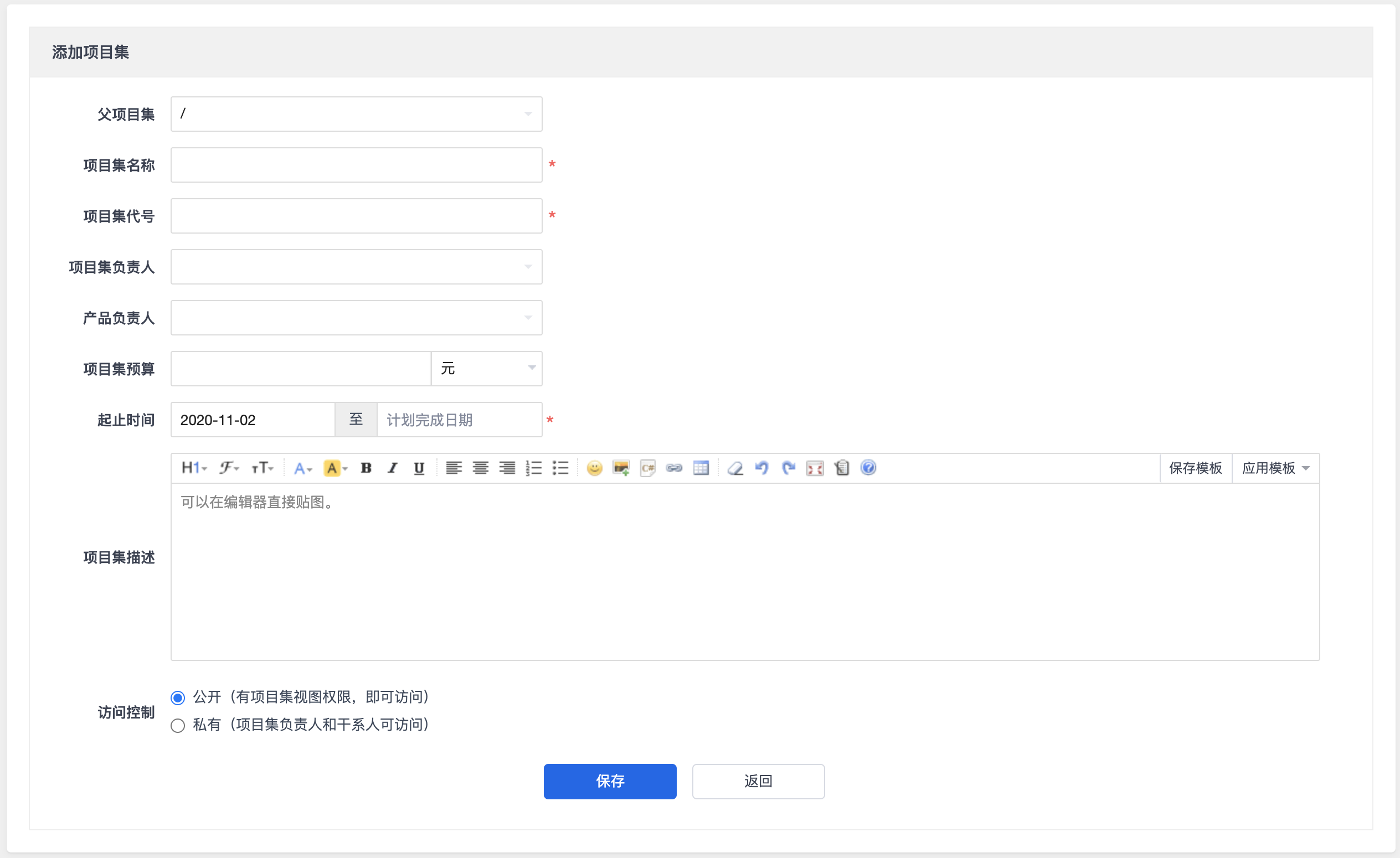Select the 私有 access radio button

178,725
